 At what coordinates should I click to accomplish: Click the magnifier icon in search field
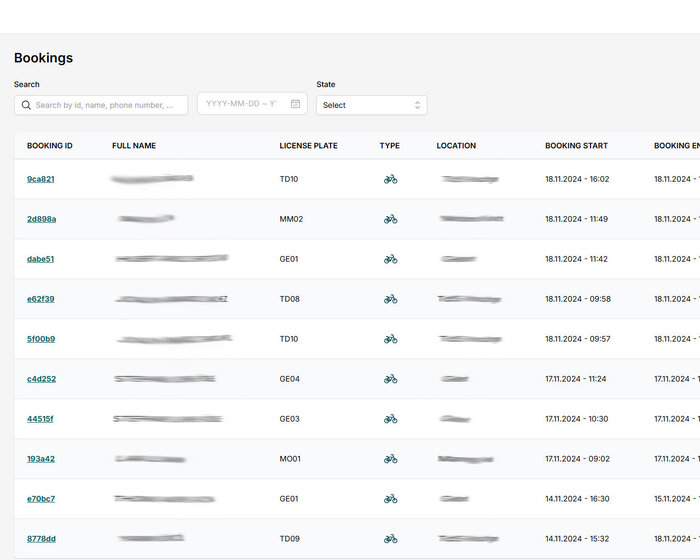[25, 105]
